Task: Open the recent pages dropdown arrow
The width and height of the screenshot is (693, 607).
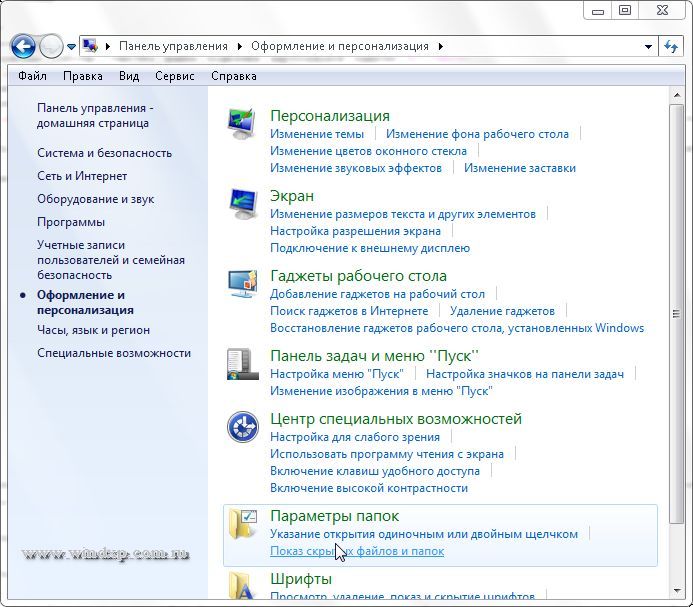Action: click(71, 46)
